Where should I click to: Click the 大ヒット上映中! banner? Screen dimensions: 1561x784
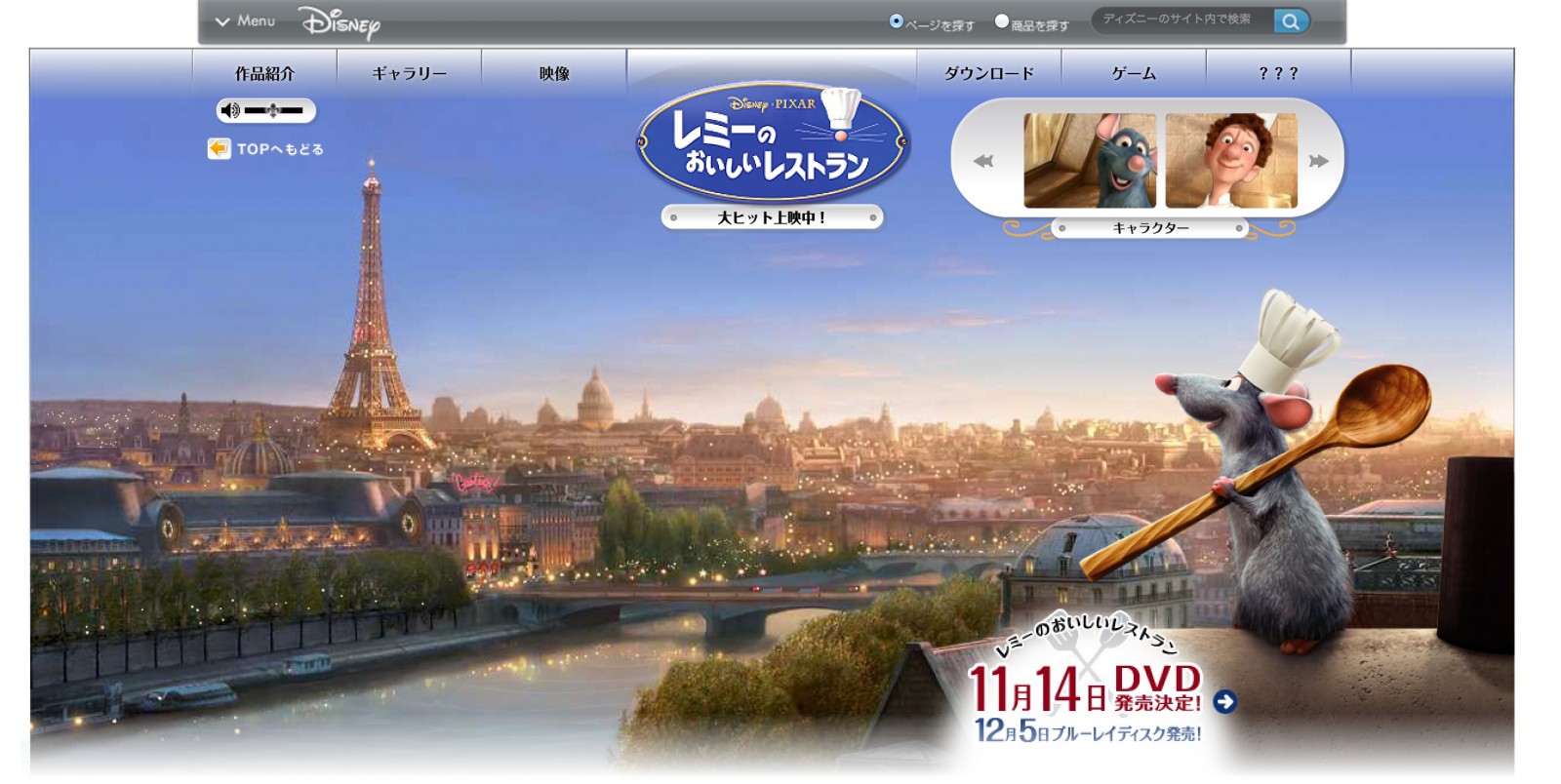coord(772,217)
